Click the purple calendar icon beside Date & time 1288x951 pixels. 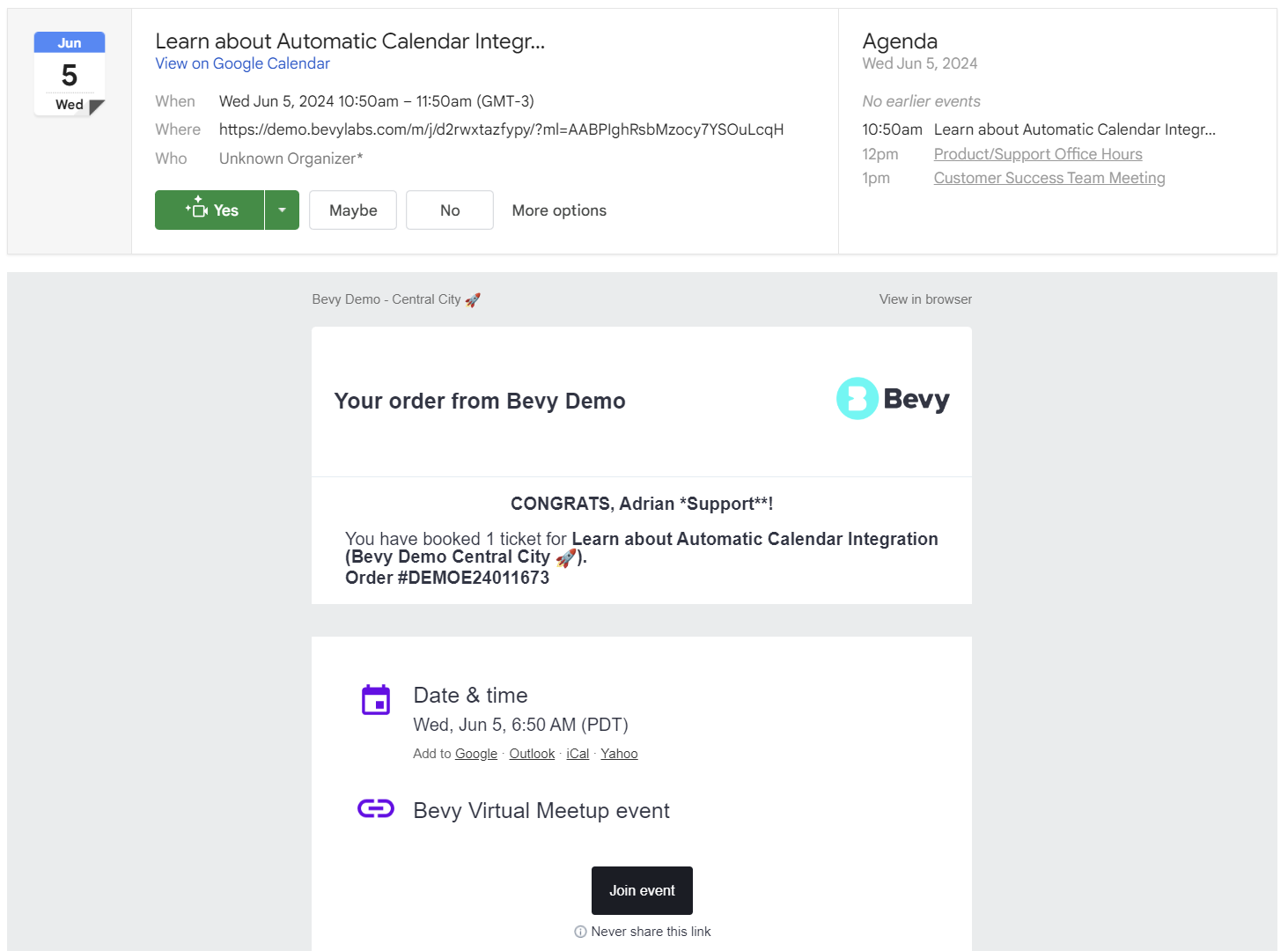(x=376, y=700)
